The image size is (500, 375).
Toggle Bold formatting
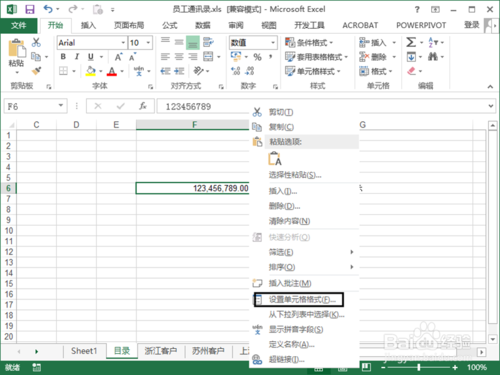[x=63, y=57]
